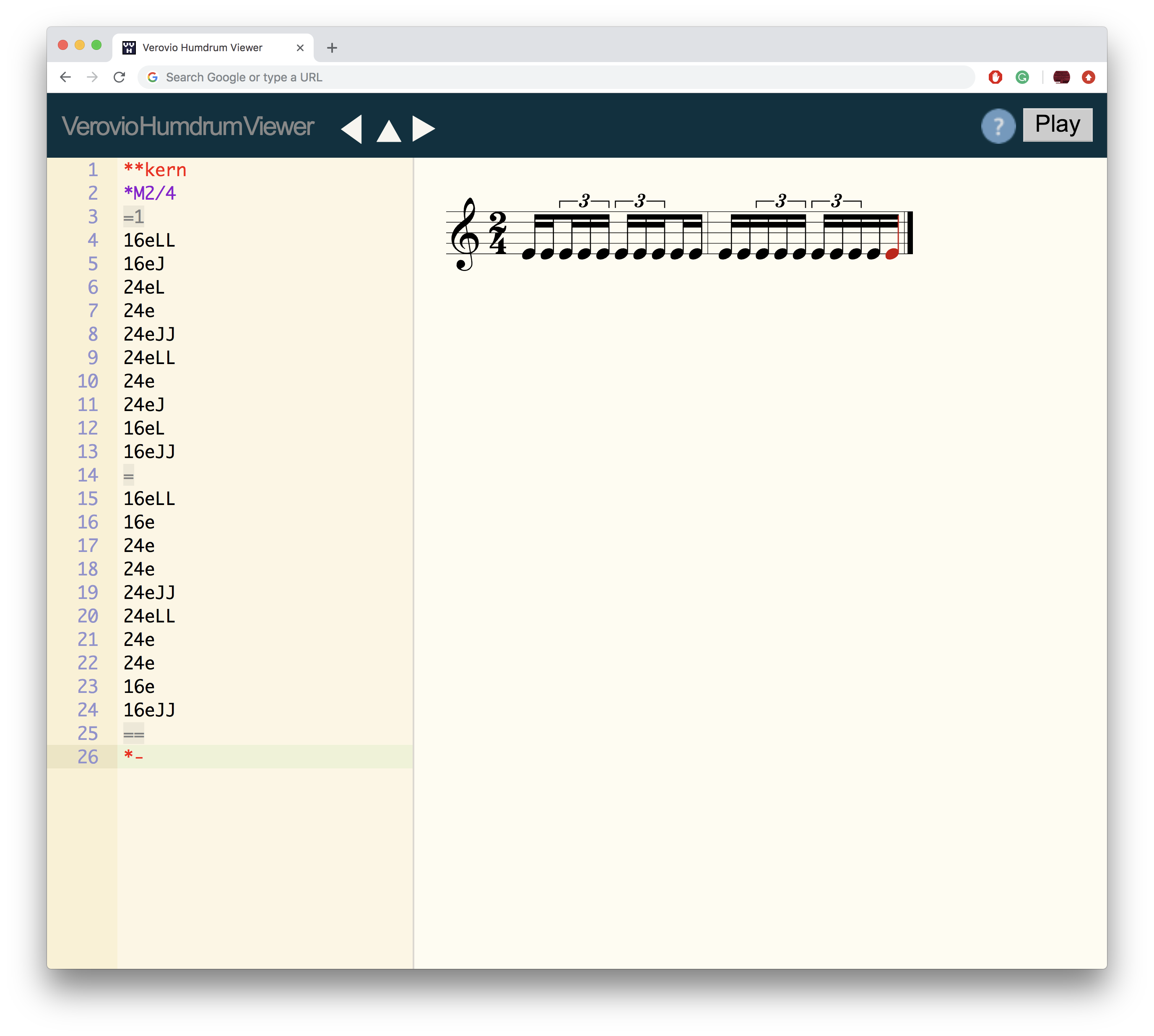
Task: Switch to the Verovio Humdrum Viewer tab
Action: coord(202,48)
